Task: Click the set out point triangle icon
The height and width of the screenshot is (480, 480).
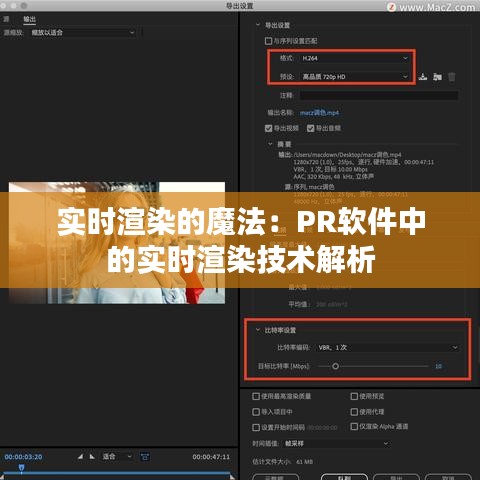Action: tap(92, 456)
